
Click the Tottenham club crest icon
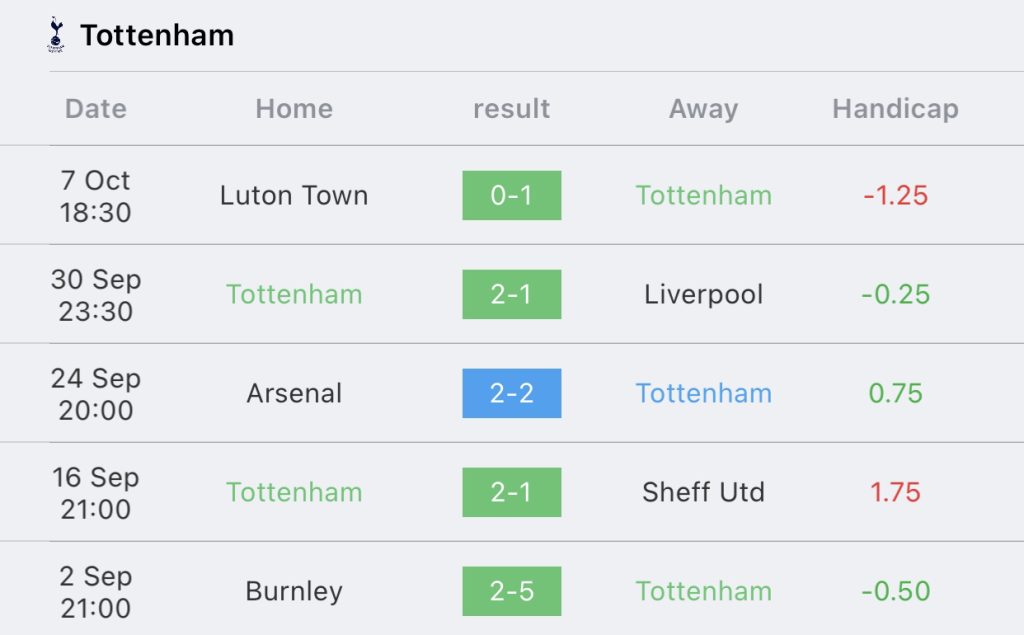pos(56,35)
